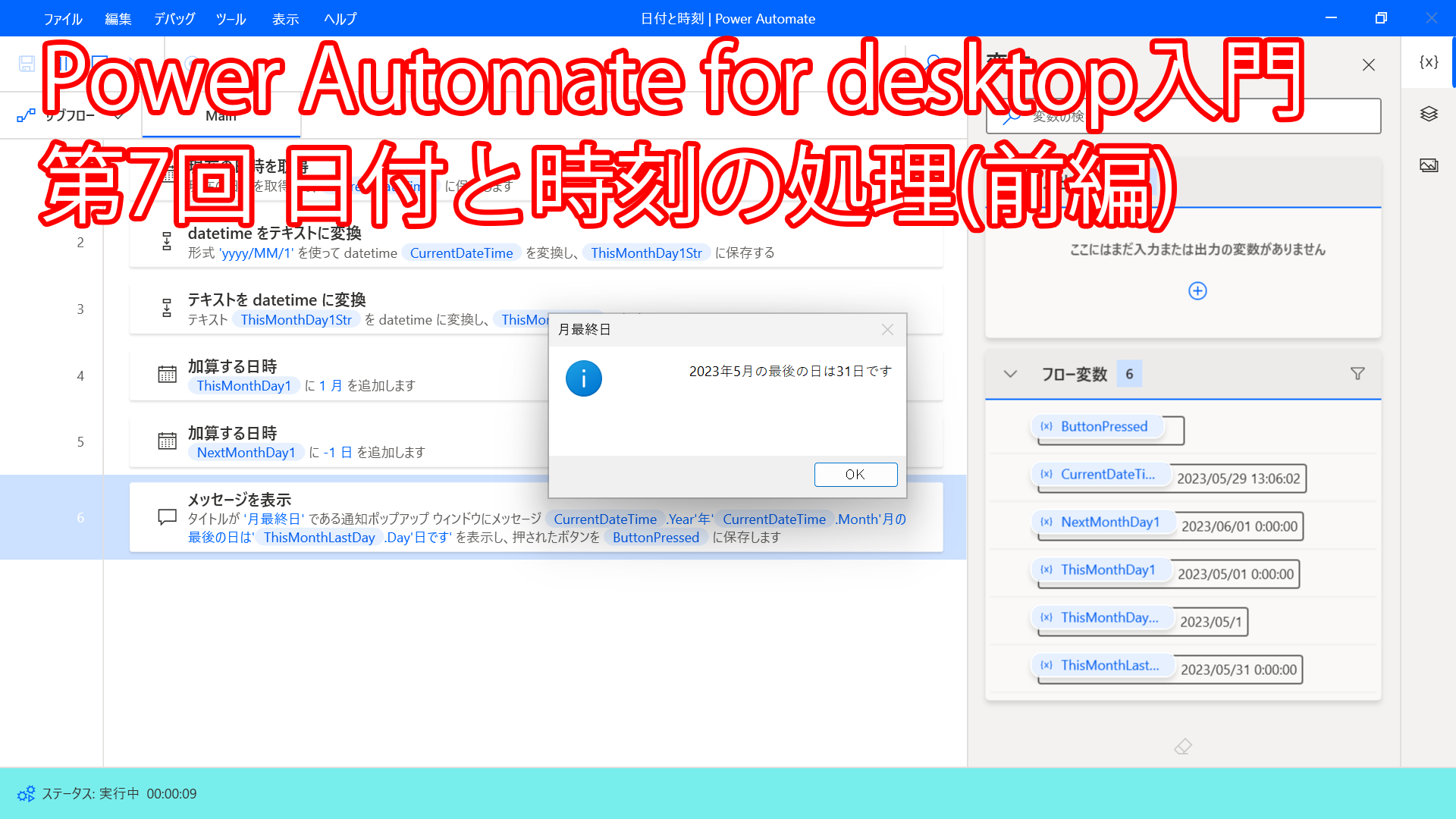Click the ThisMonthDay1Str token in step 3
Viewport: 1456px width, 819px height.
[x=297, y=320]
